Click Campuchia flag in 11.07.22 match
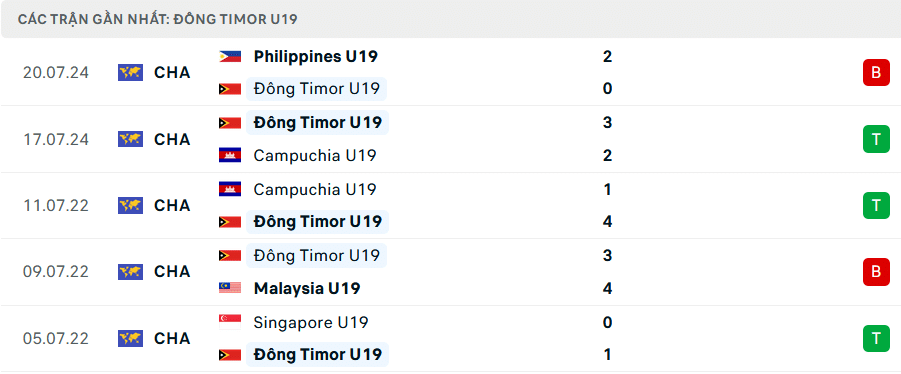The height and width of the screenshot is (374, 901). (x=230, y=189)
